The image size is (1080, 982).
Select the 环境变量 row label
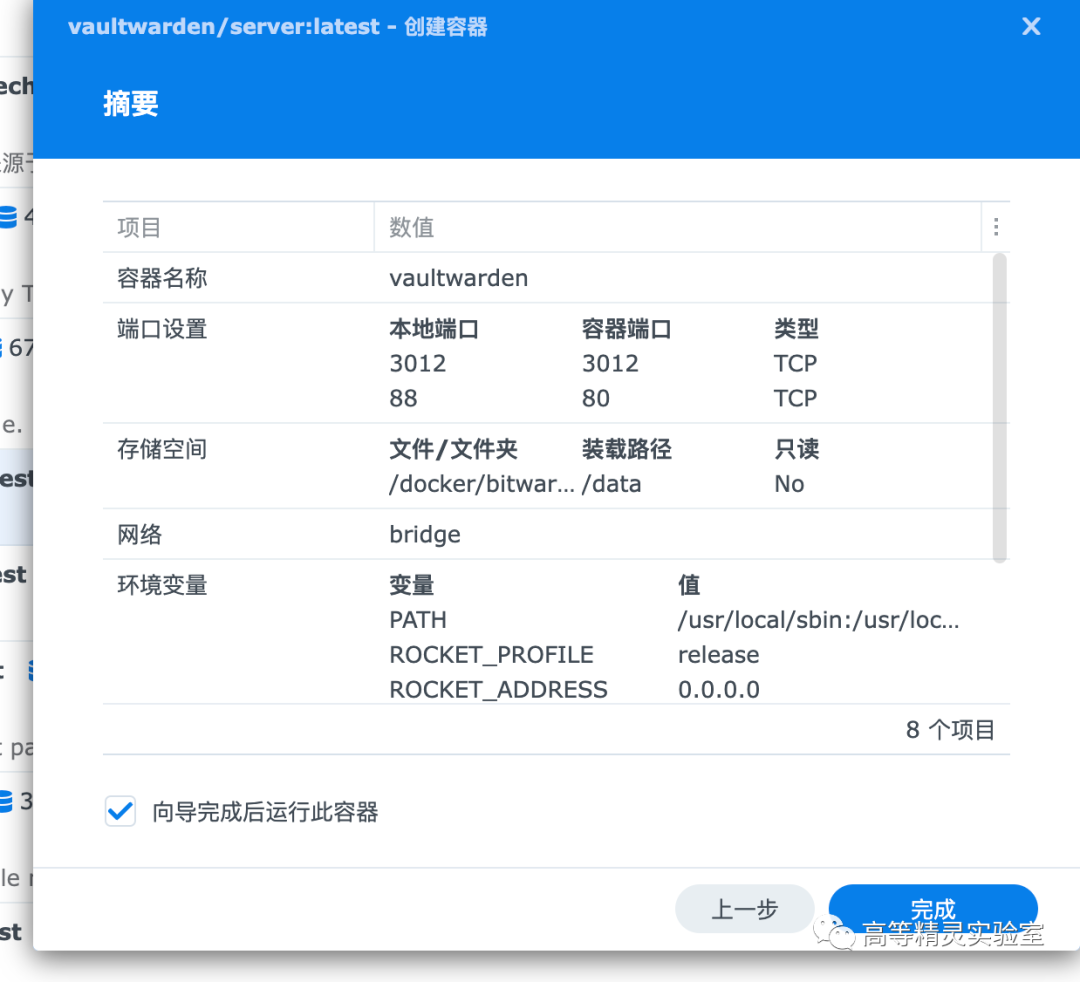pyautogui.click(x=162, y=585)
